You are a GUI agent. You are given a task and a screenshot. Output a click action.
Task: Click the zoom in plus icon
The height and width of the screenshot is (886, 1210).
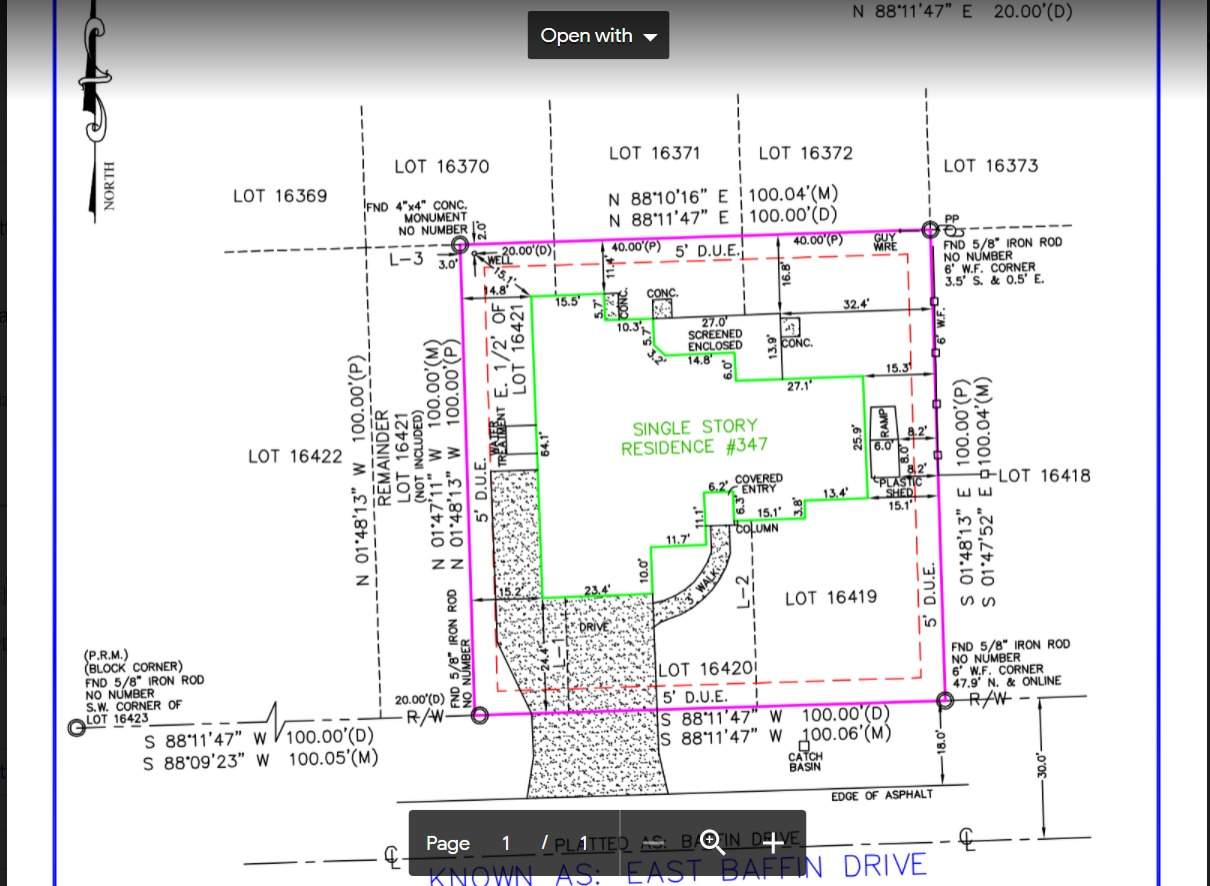772,843
